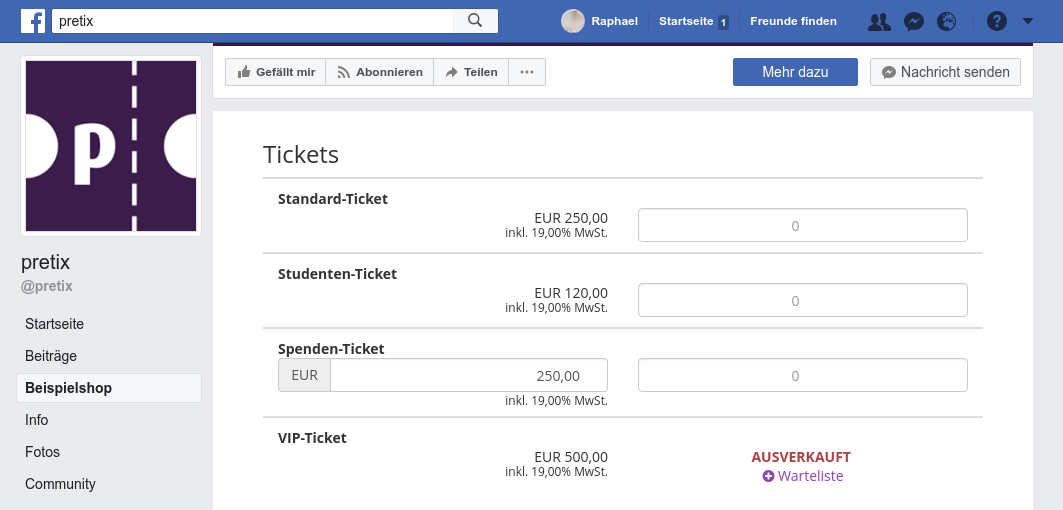Viewport: 1063px width, 510px height.
Task: Open the more options ellipsis button
Action: (x=527, y=72)
